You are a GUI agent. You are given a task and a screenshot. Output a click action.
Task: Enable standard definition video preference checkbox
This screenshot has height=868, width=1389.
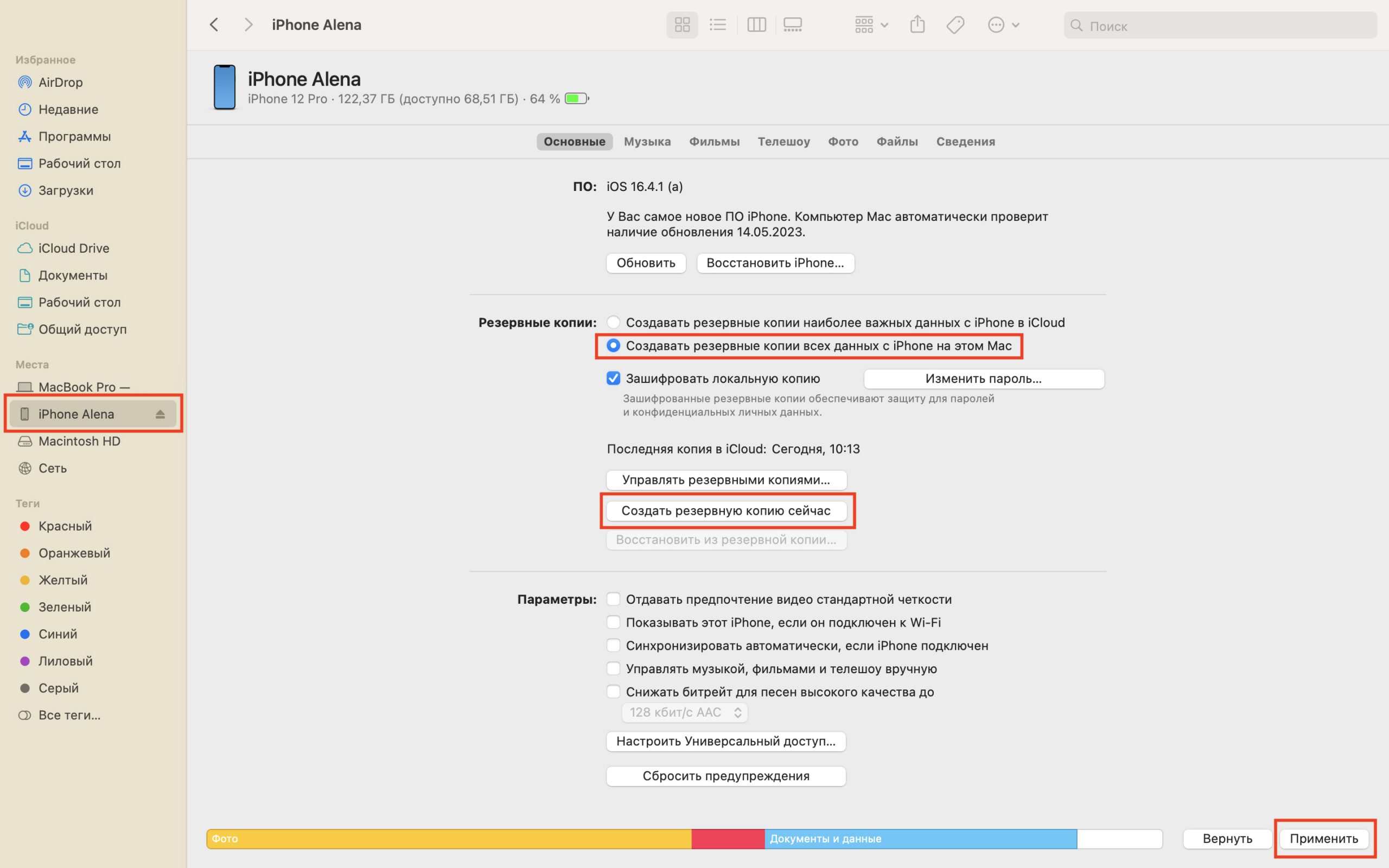(613, 599)
